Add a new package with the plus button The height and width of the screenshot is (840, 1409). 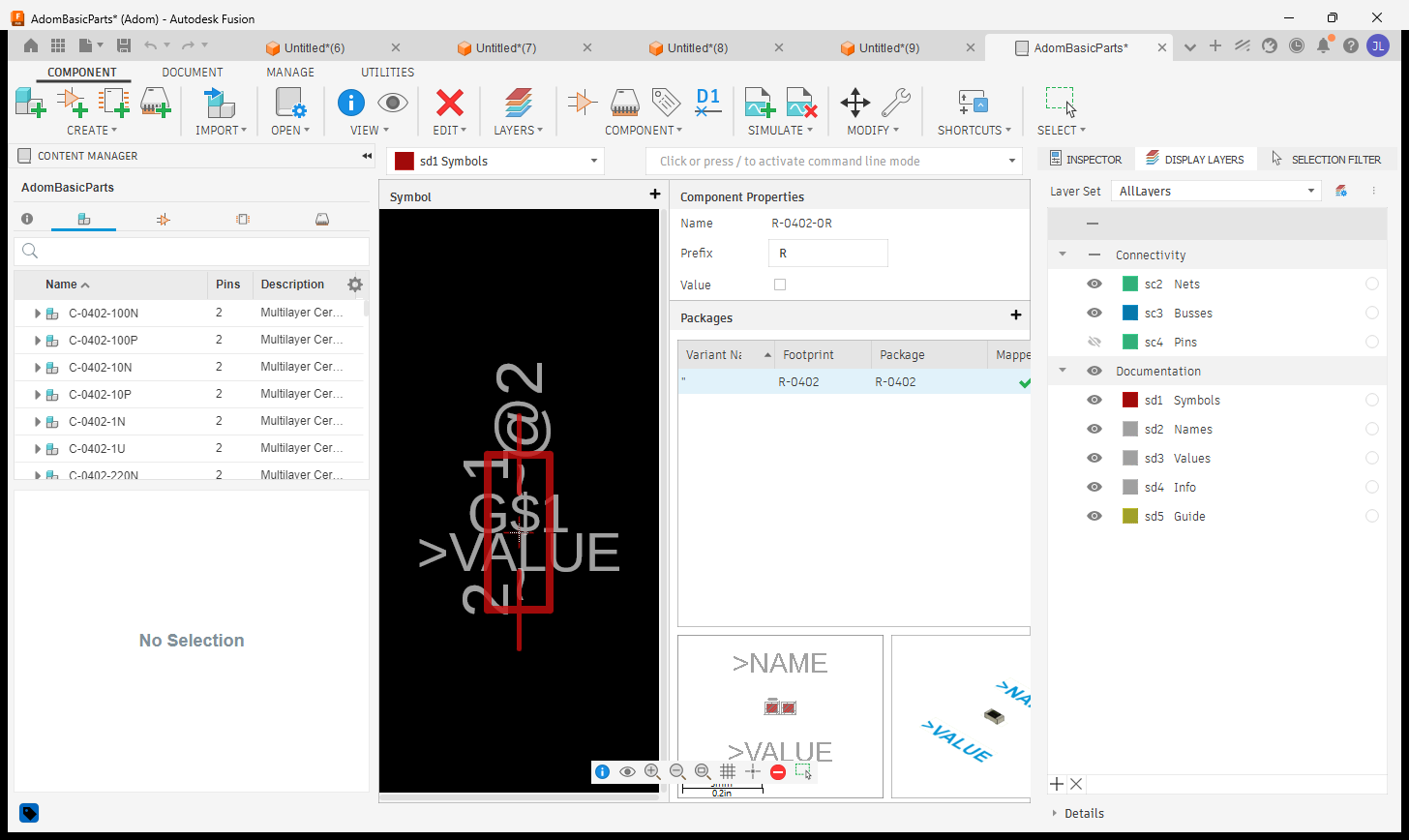click(1016, 315)
